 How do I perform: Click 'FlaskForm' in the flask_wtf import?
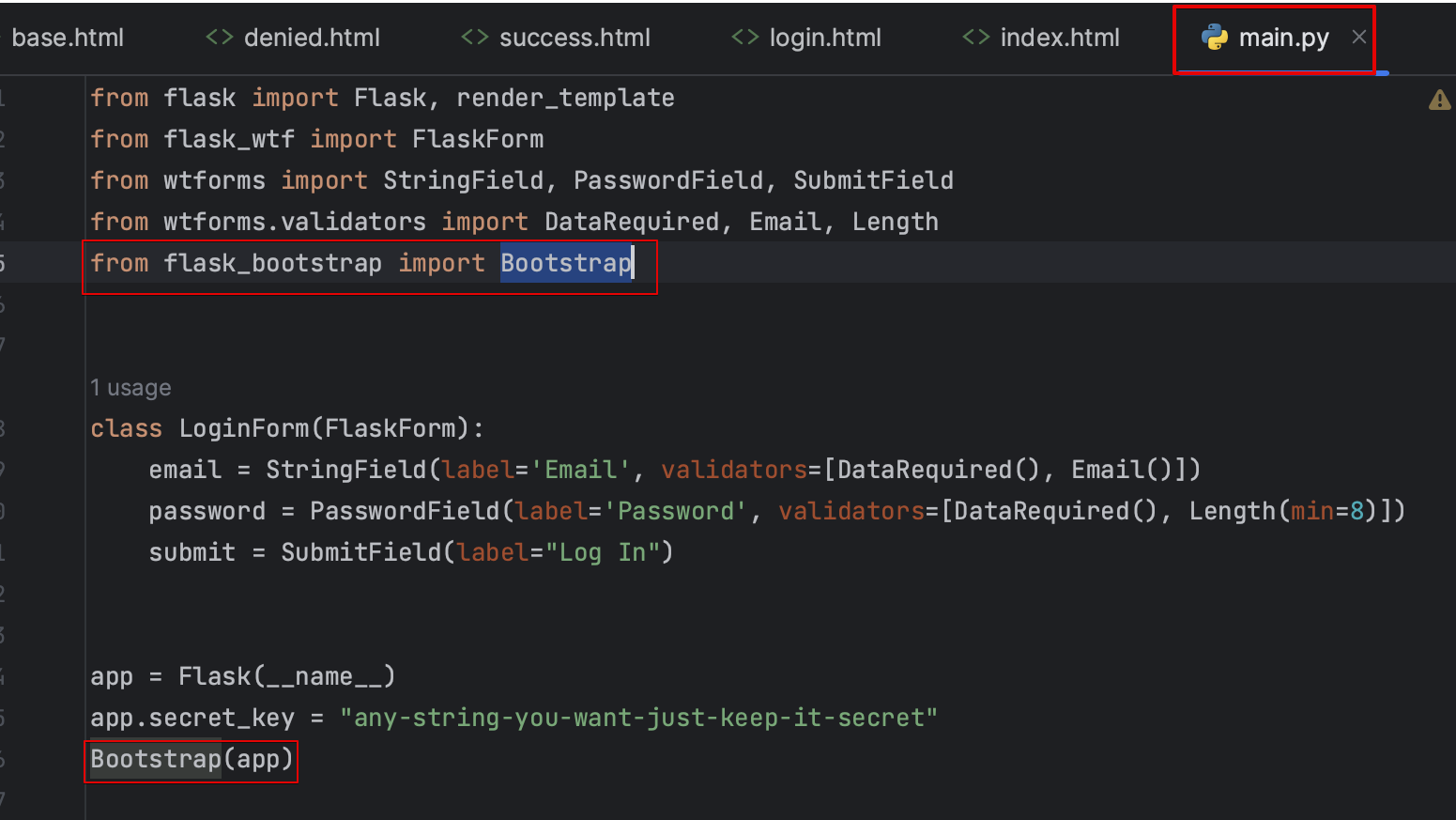pos(478,139)
